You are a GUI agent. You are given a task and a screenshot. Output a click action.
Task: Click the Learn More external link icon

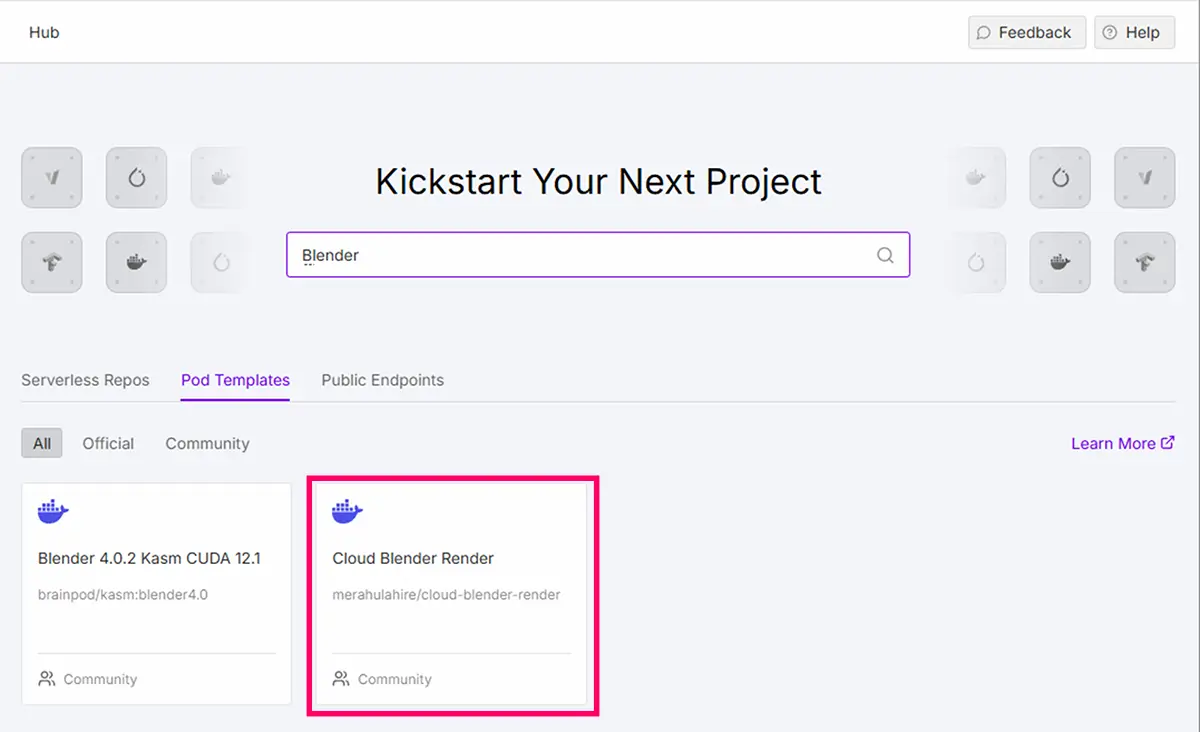pos(1168,443)
